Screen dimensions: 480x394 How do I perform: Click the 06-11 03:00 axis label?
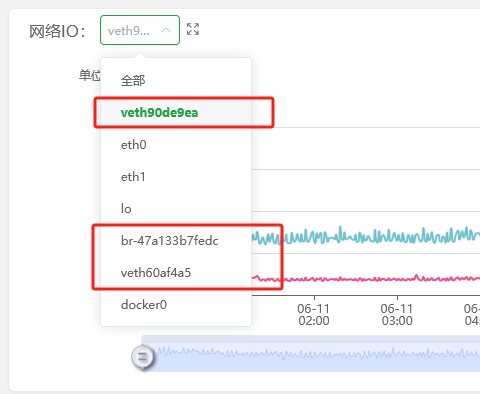pyautogui.click(x=397, y=314)
